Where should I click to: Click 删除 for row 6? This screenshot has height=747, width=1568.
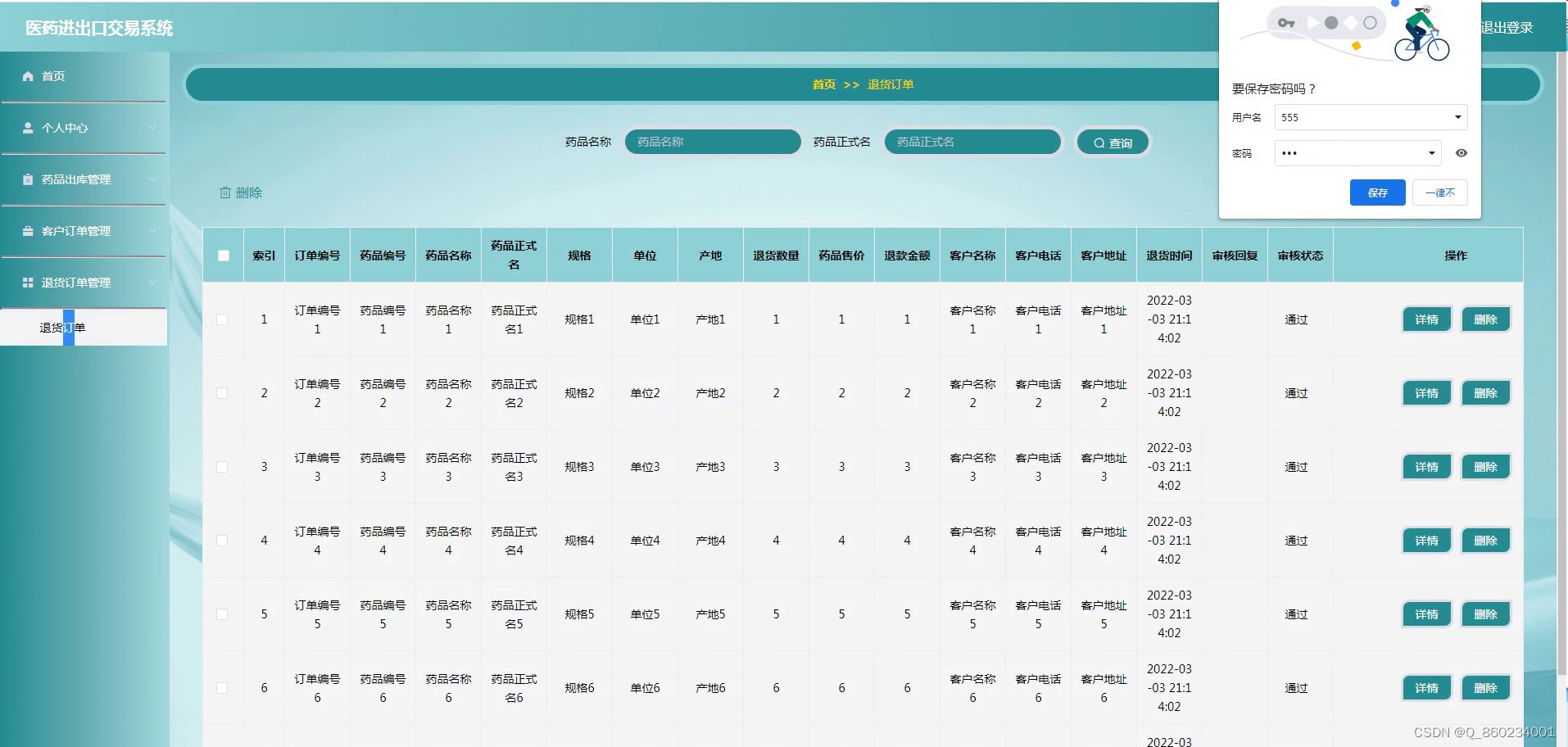coord(1485,688)
